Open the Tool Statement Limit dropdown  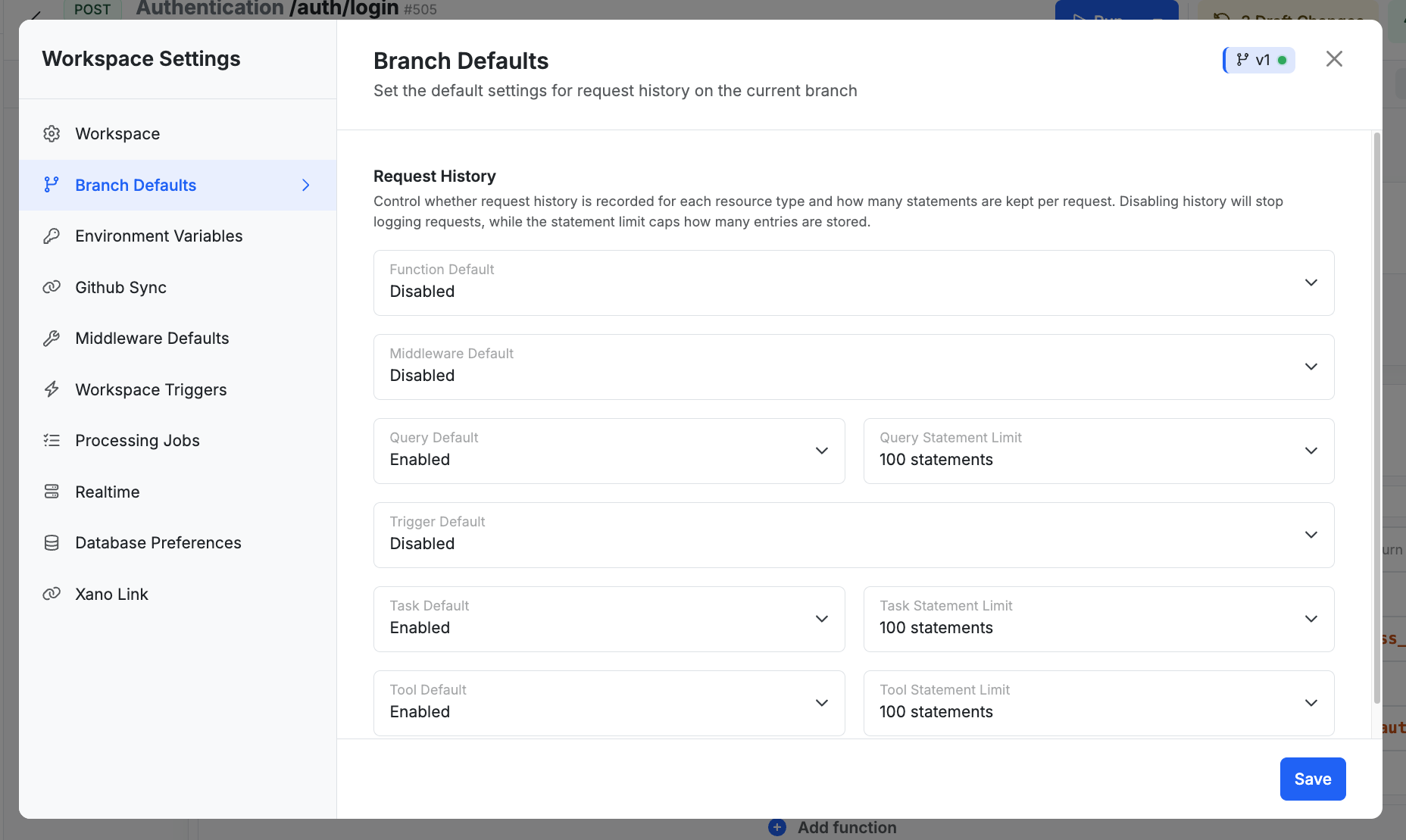[x=1310, y=703]
